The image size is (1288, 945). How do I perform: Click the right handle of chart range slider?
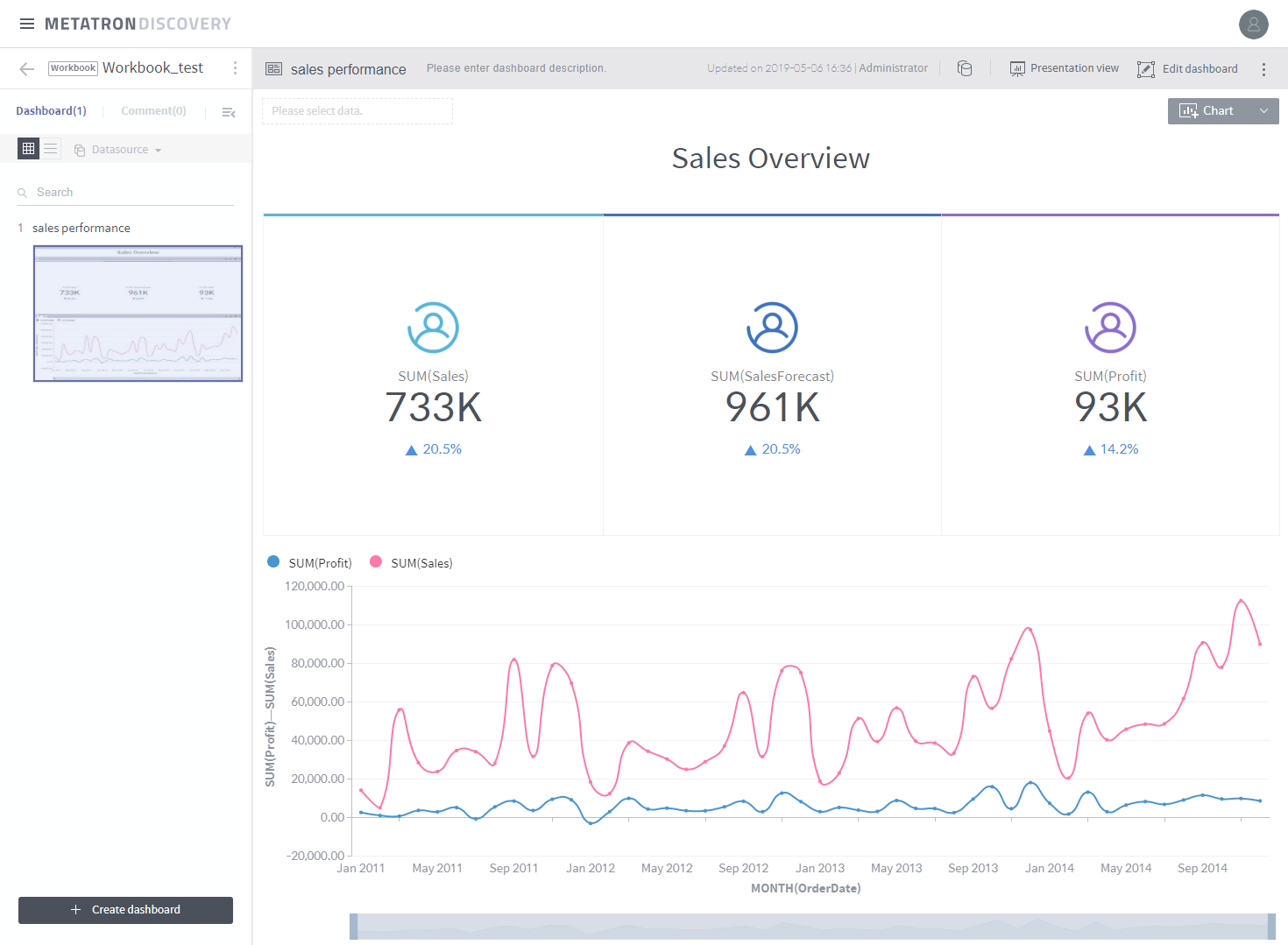(x=1271, y=927)
